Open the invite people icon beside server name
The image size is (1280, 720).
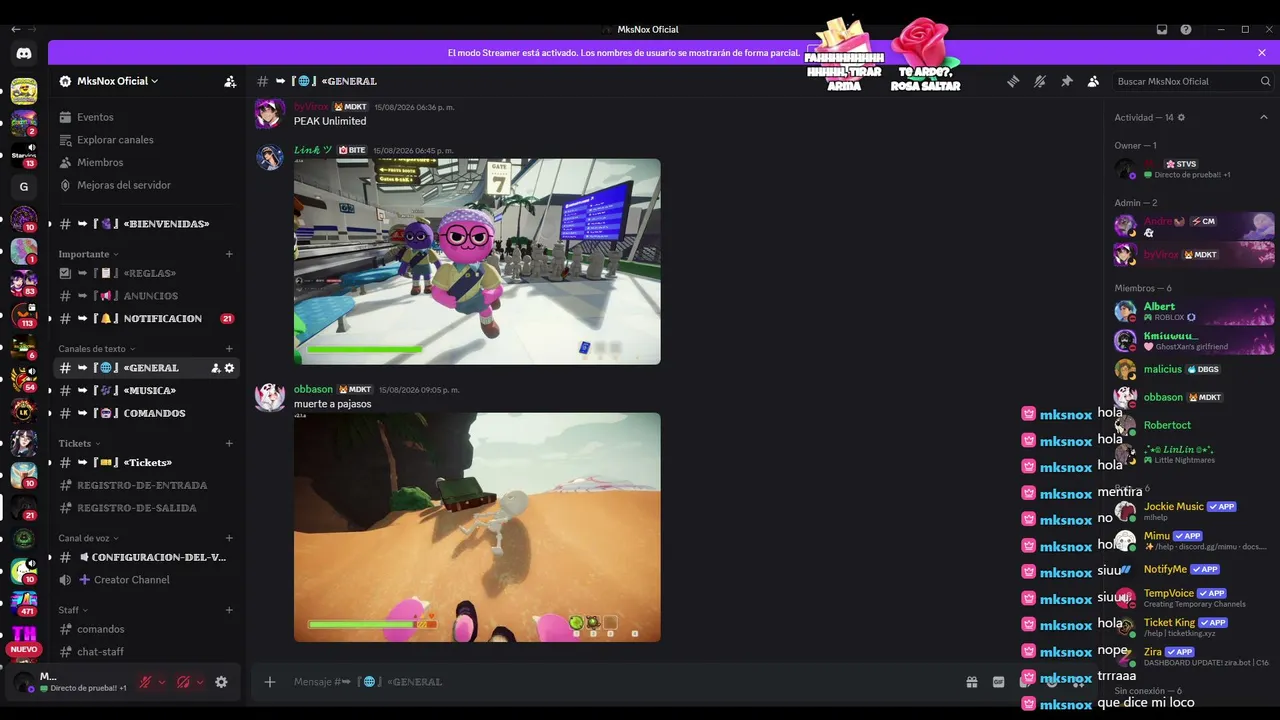point(230,81)
